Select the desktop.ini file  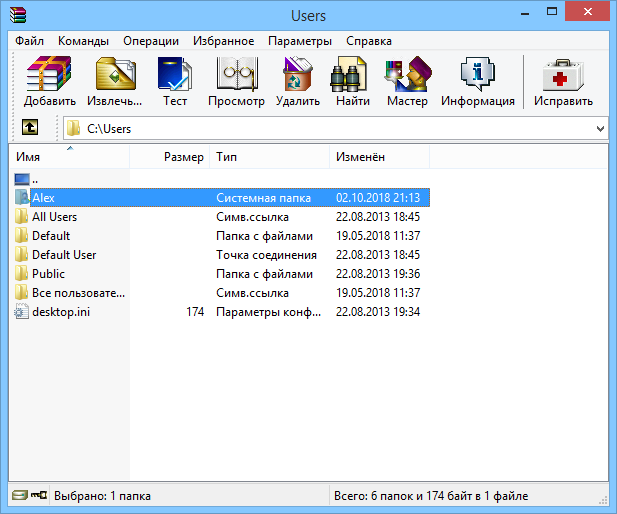[61, 312]
